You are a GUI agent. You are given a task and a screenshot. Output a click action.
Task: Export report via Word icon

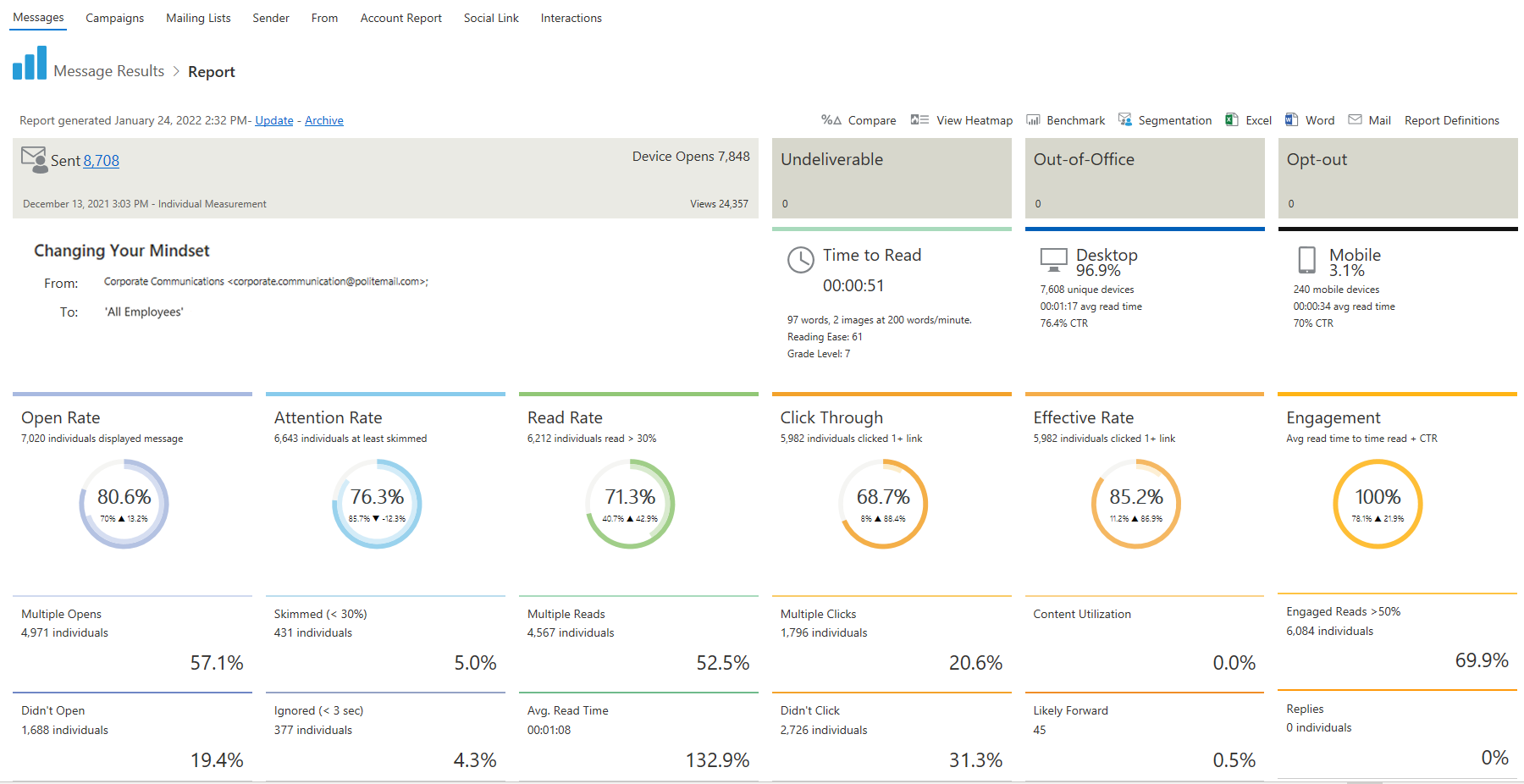pos(1291,120)
